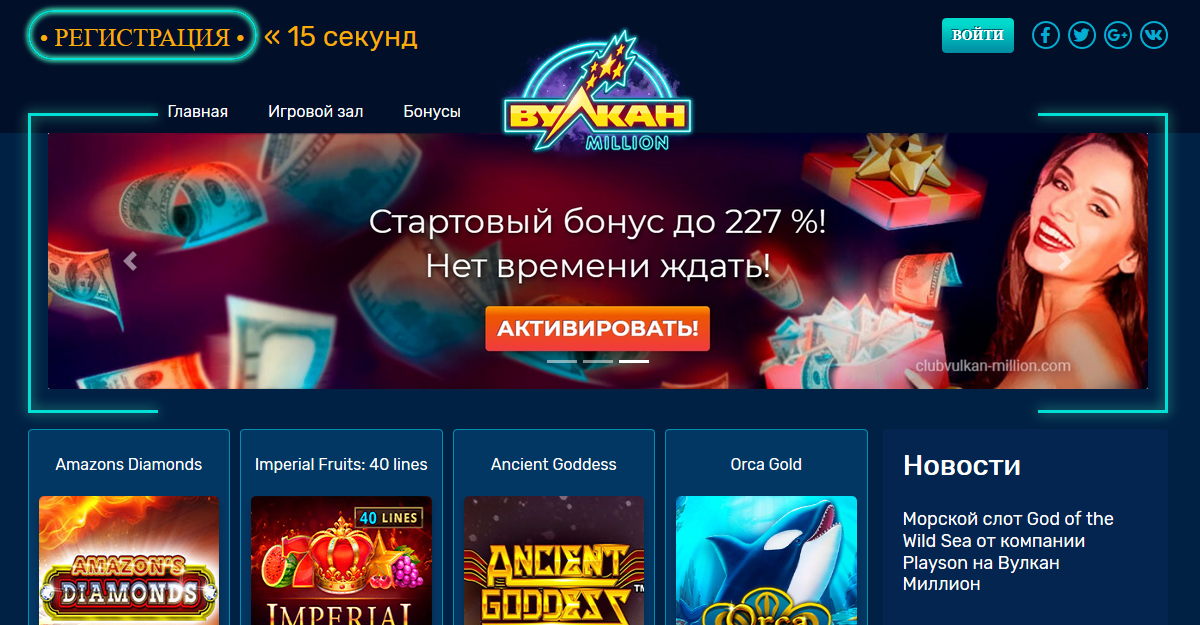Go to next banner slide arrow
The width and height of the screenshot is (1200, 625).
coord(1066,261)
